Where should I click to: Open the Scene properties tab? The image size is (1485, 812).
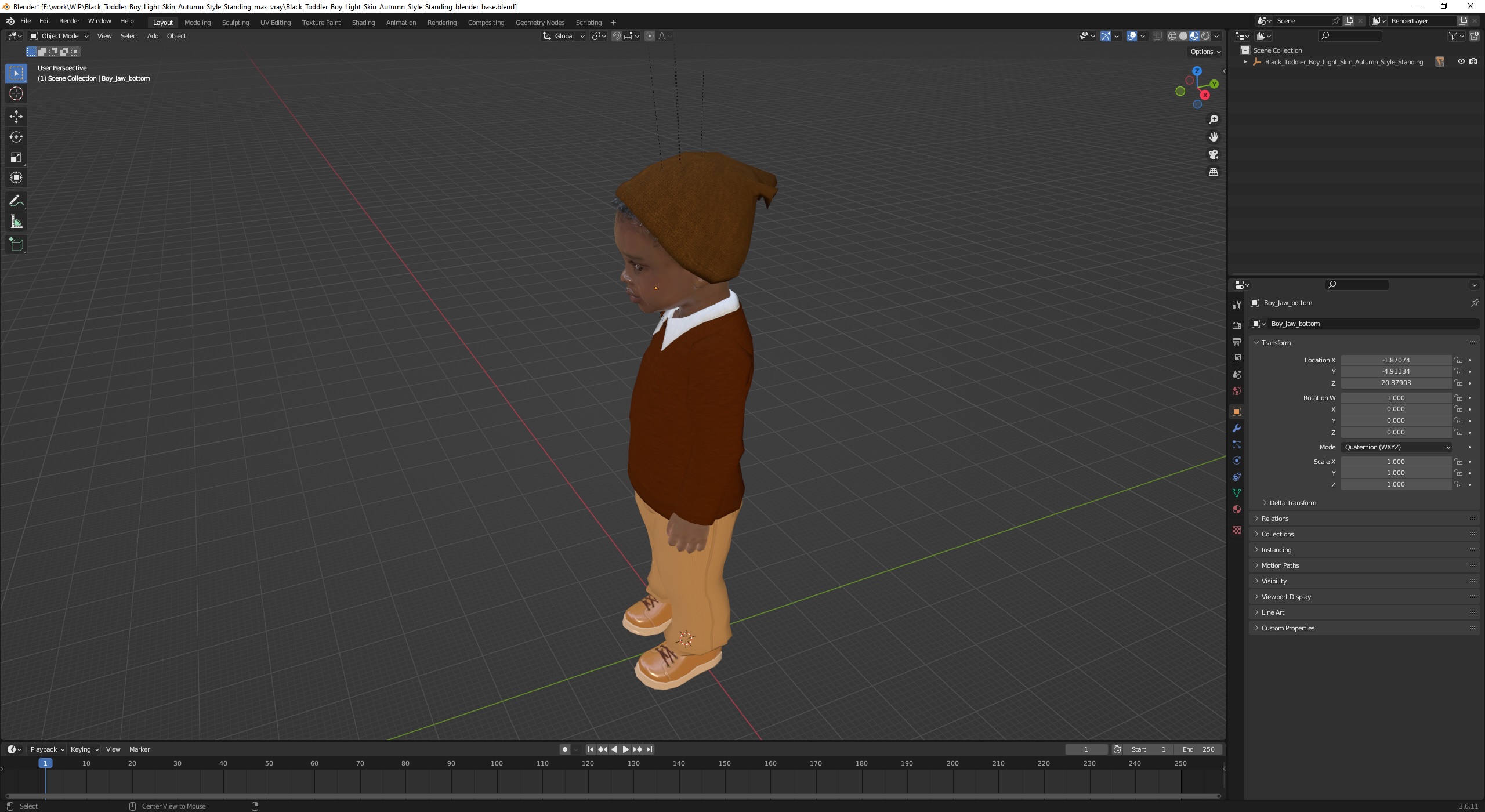click(1236, 375)
